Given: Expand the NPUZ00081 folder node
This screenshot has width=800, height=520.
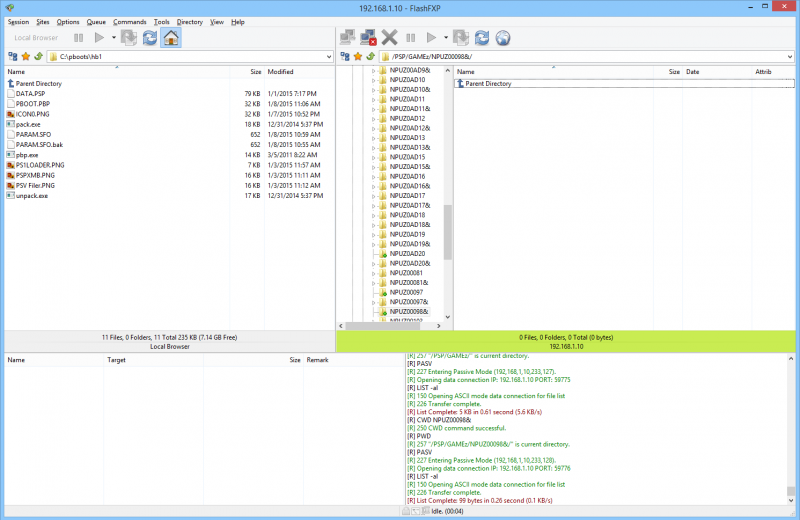Looking at the screenshot, I should [x=373, y=273].
